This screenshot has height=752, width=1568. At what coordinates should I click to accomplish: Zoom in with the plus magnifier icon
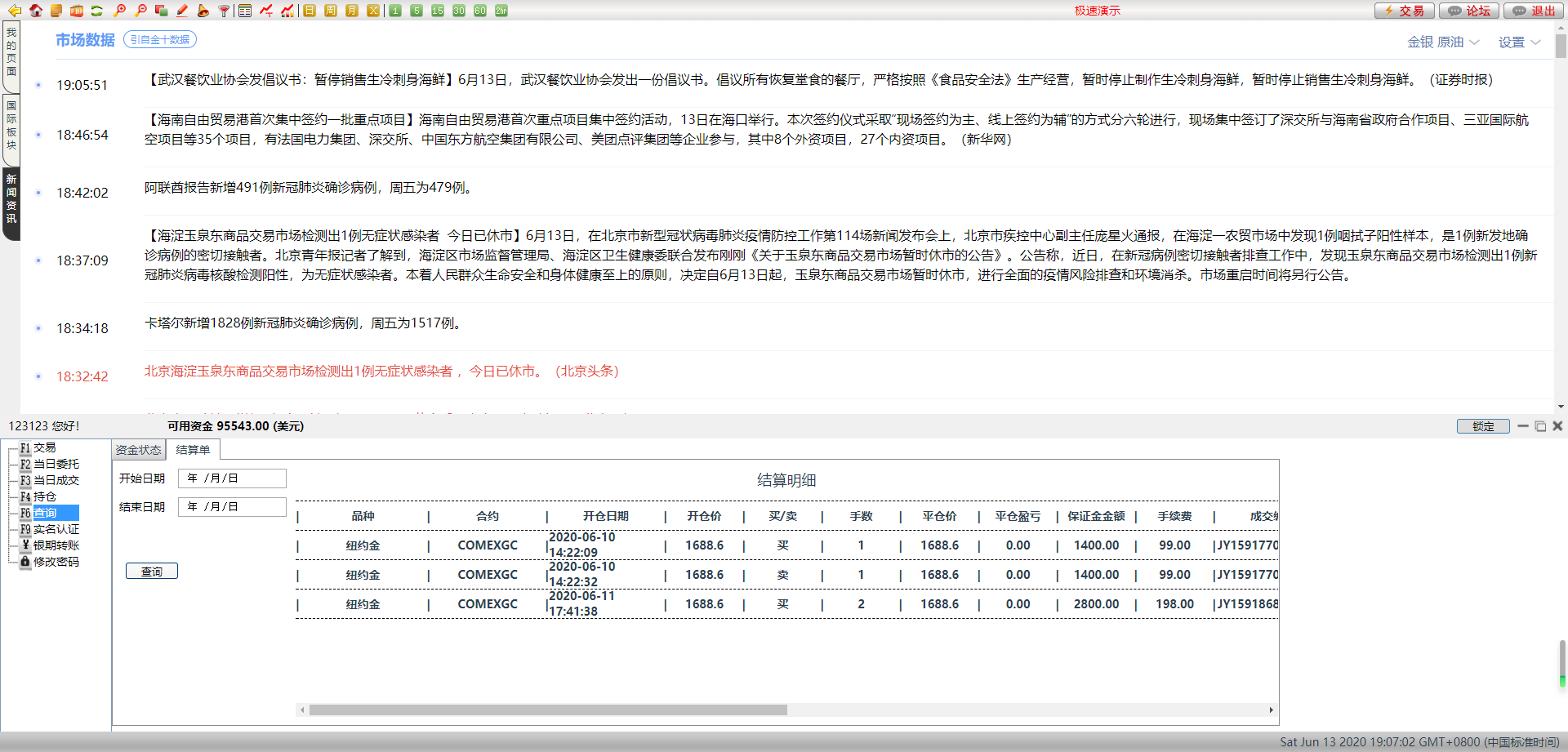[119, 11]
